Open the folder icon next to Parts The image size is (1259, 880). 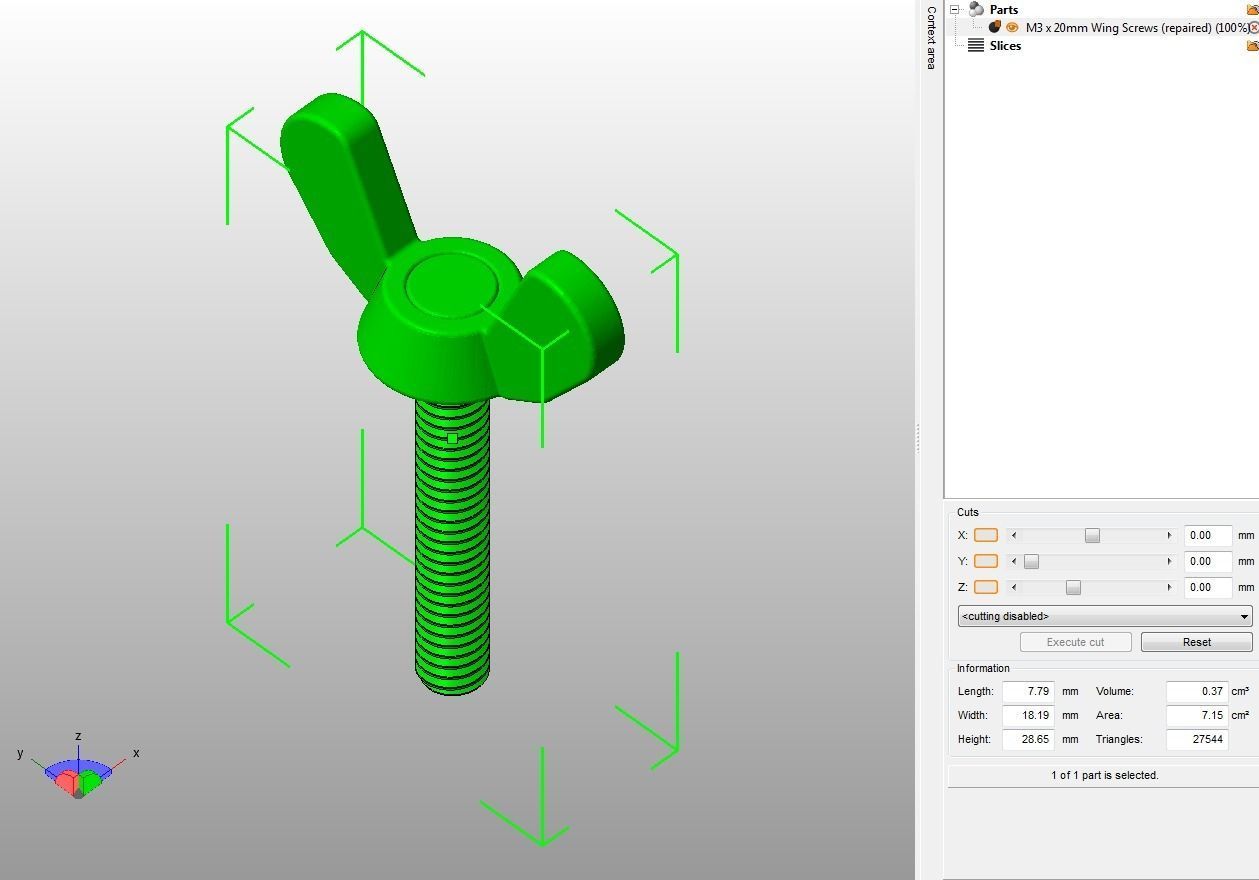coord(1251,9)
